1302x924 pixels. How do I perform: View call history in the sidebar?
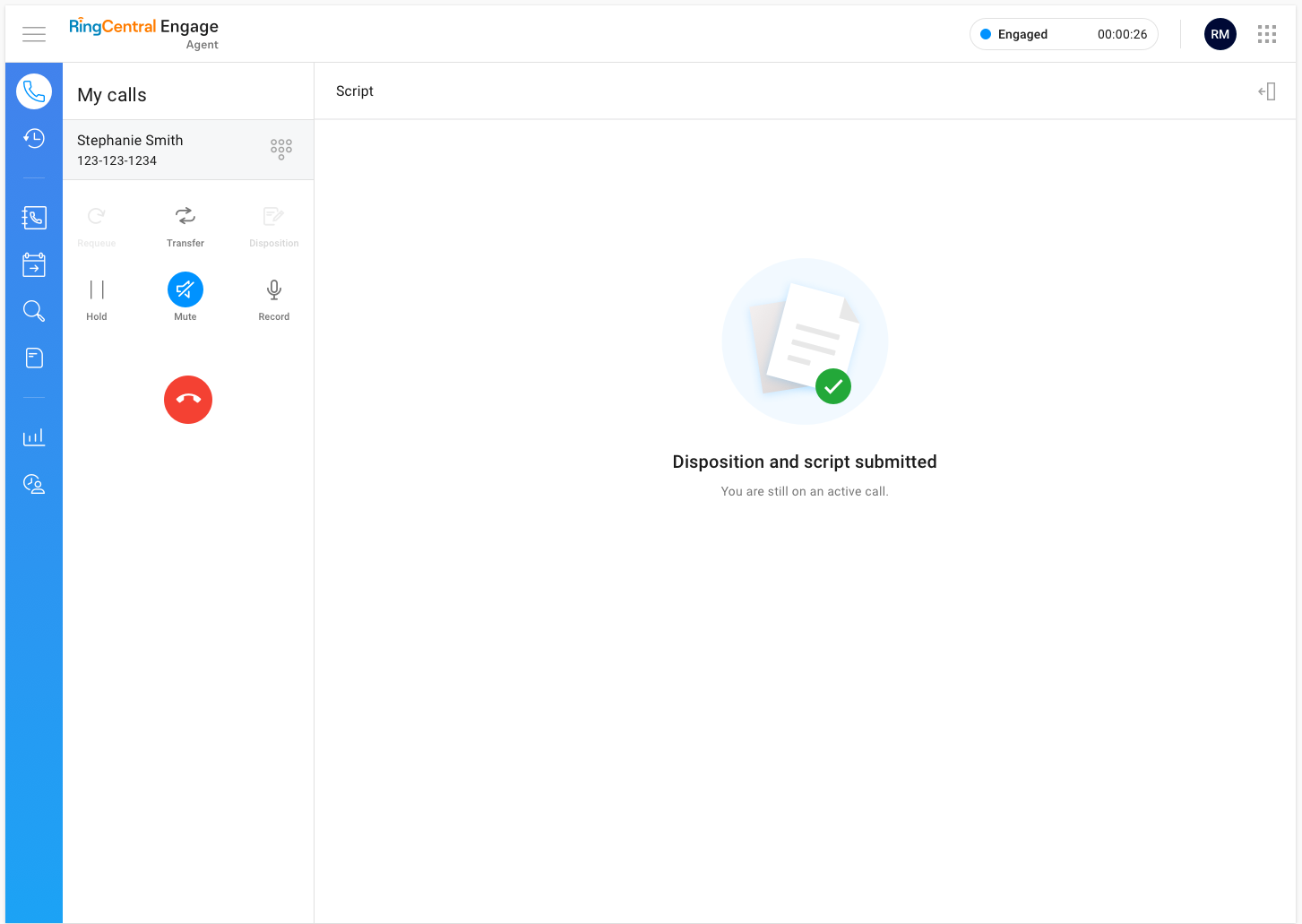(33, 139)
